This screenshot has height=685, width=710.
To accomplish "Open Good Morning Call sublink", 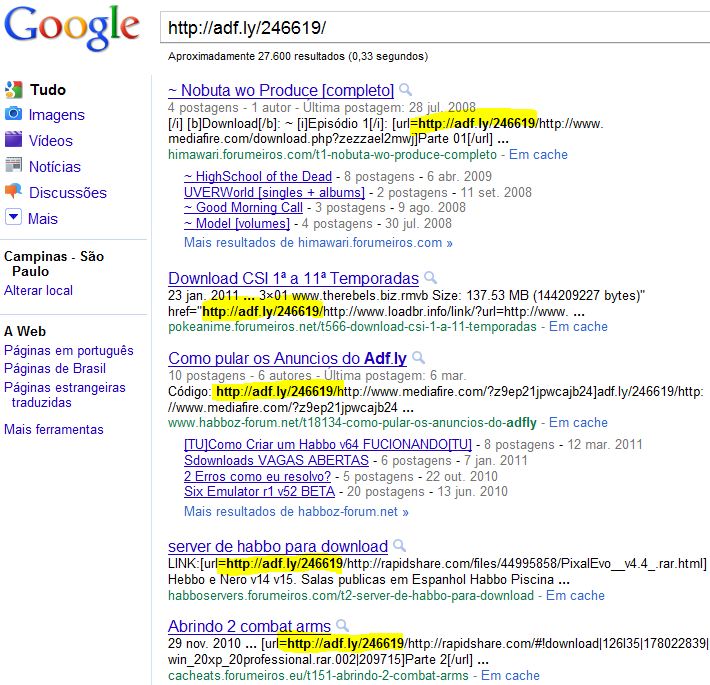I will [x=243, y=207].
